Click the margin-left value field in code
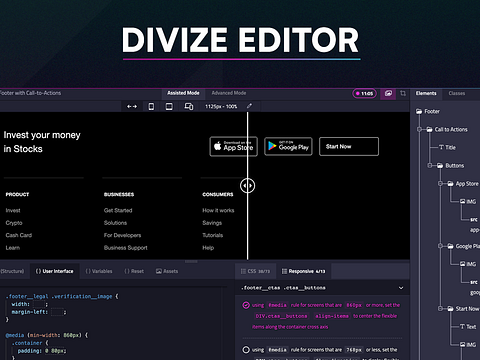The height and width of the screenshot is (360, 480). [57, 312]
